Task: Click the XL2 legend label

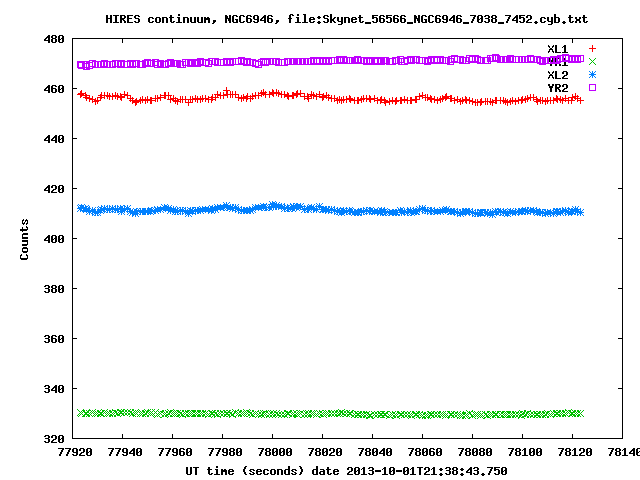Action: (x=558, y=75)
